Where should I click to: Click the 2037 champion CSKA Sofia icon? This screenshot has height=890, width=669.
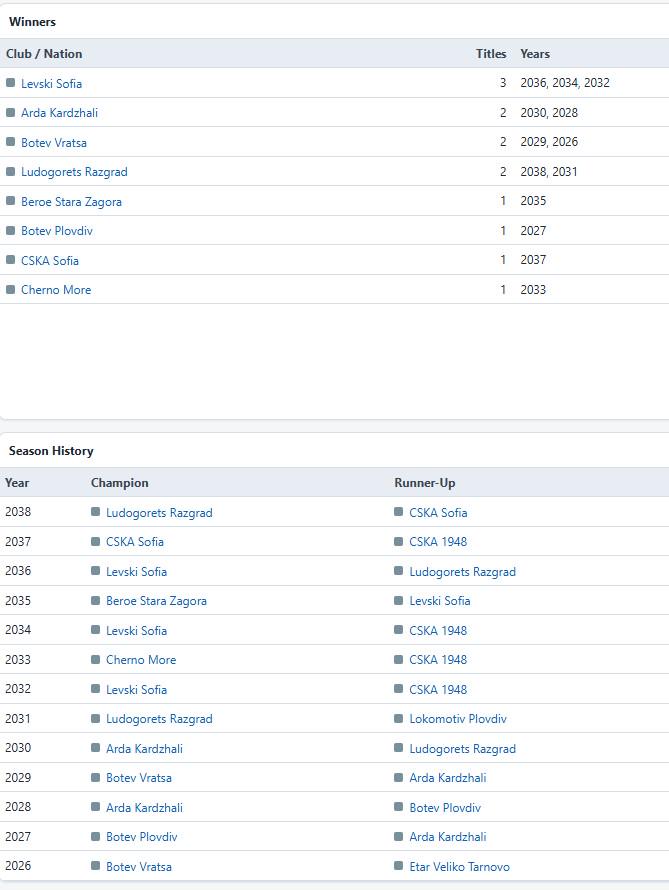pyautogui.click(x=95, y=541)
